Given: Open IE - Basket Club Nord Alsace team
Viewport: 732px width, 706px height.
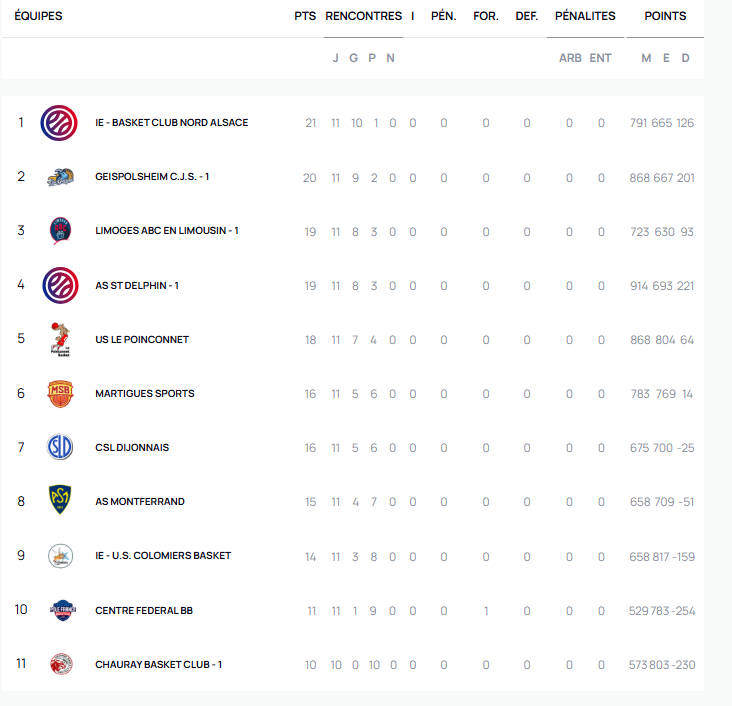Looking at the screenshot, I should point(171,123).
